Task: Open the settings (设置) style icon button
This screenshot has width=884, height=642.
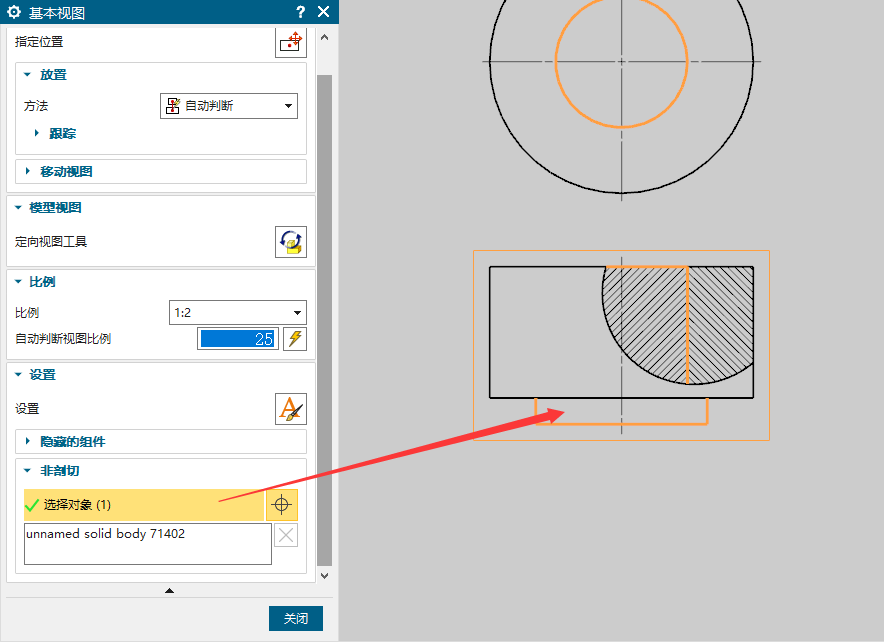Action: point(291,409)
